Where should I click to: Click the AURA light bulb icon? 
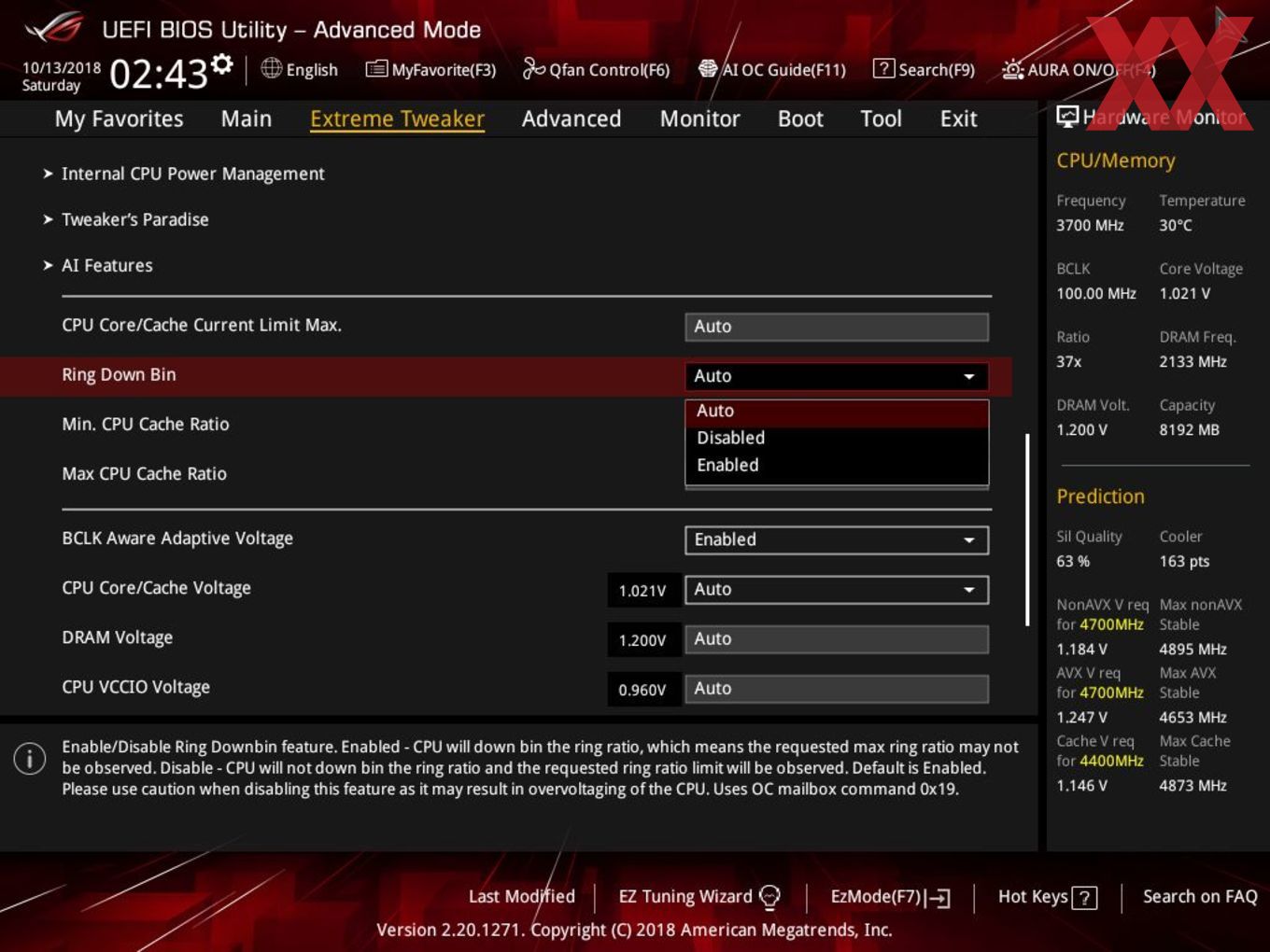pos(1012,69)
